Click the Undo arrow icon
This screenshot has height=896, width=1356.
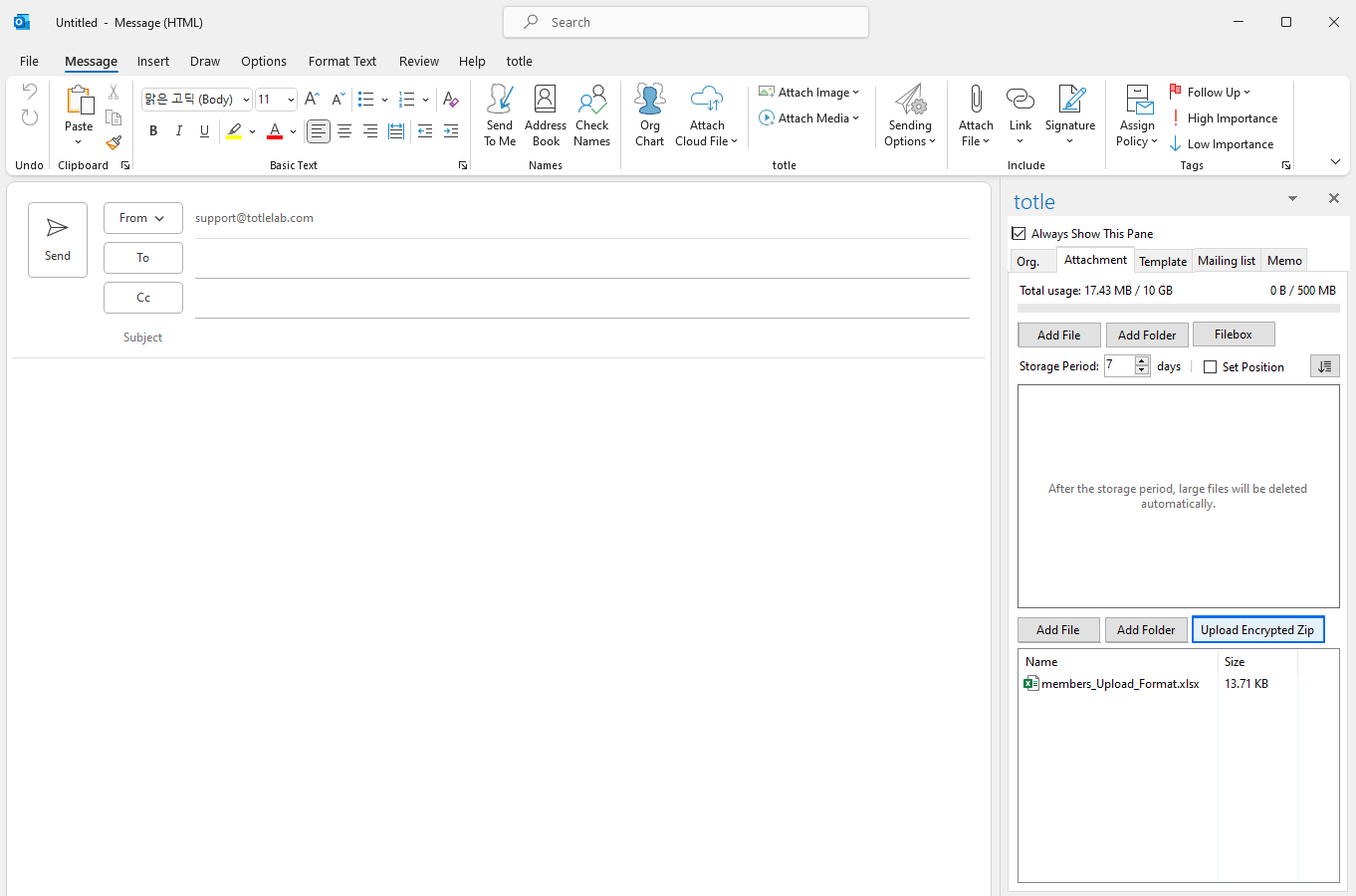[x=30, y=92]
